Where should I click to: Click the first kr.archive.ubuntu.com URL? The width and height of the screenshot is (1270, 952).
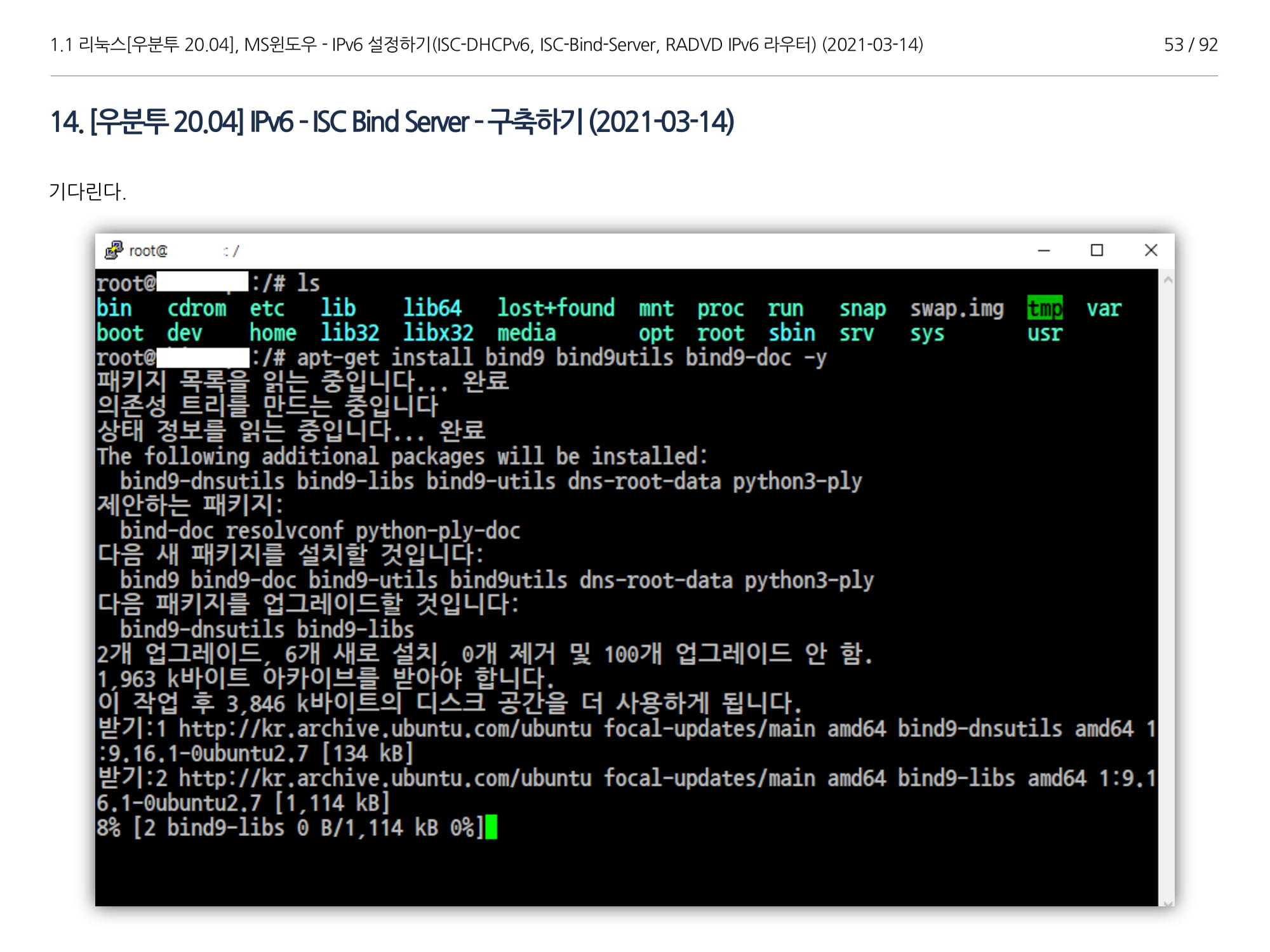click(384, 729)
